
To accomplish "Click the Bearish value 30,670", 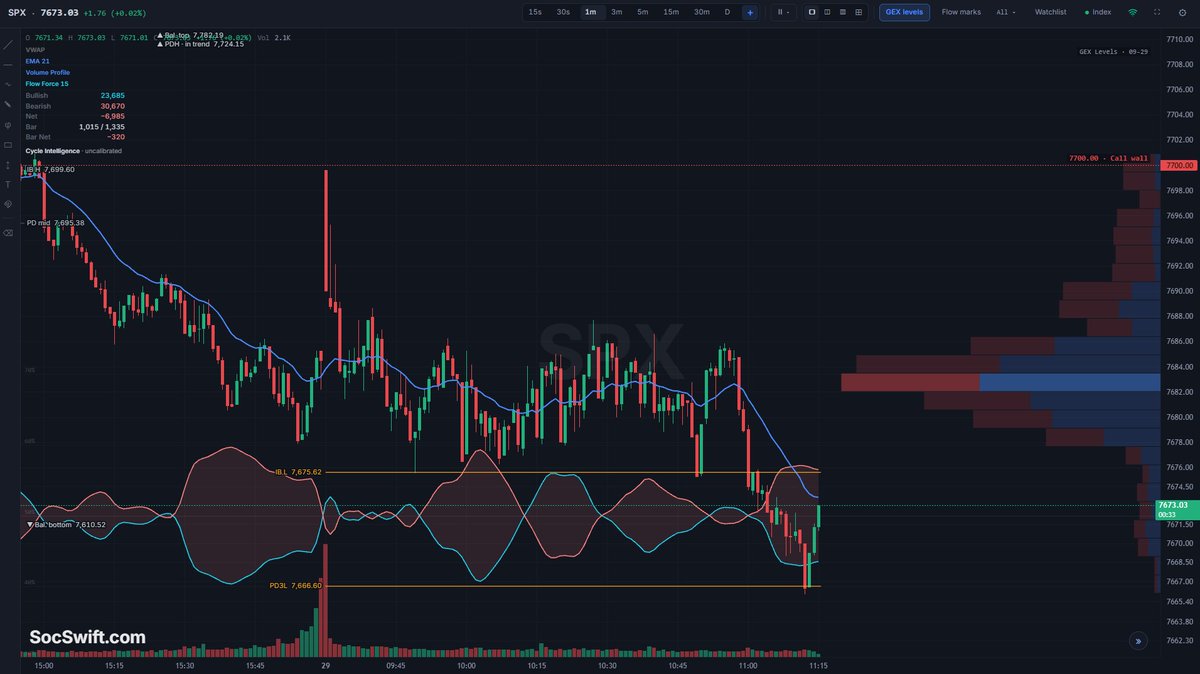I will point(113,105).
